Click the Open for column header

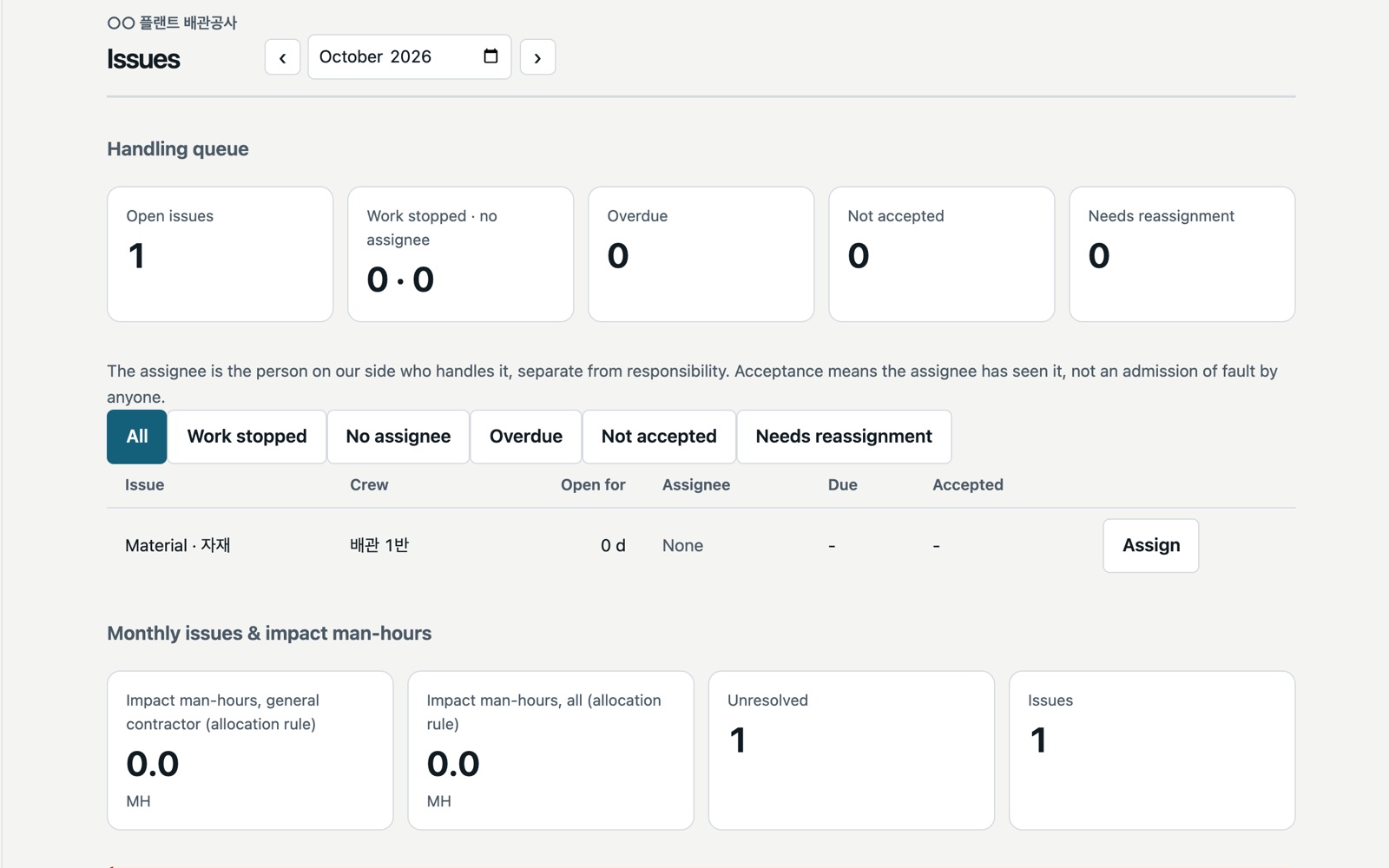(x=593, y=485)
